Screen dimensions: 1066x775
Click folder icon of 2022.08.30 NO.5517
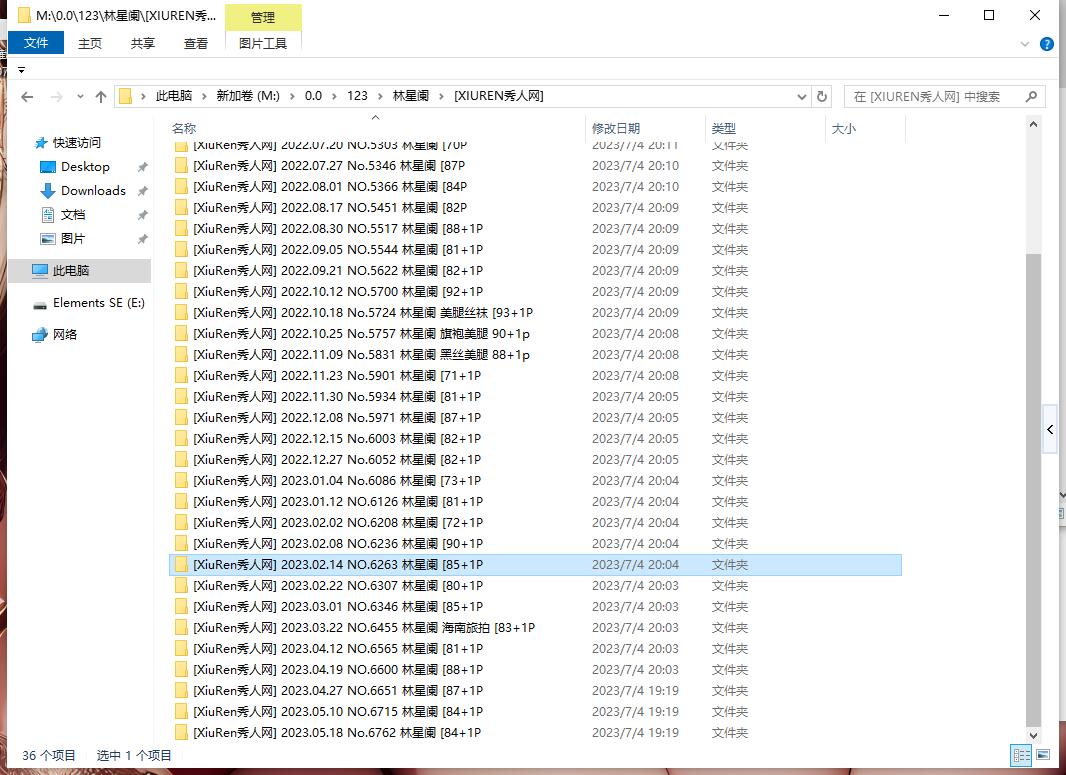(x=181, y=228)
